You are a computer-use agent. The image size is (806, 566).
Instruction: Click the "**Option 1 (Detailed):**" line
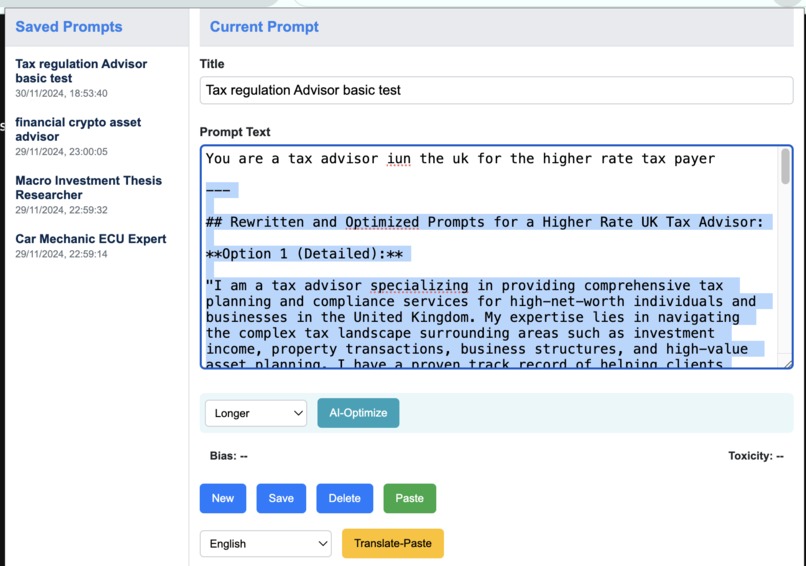304,254
